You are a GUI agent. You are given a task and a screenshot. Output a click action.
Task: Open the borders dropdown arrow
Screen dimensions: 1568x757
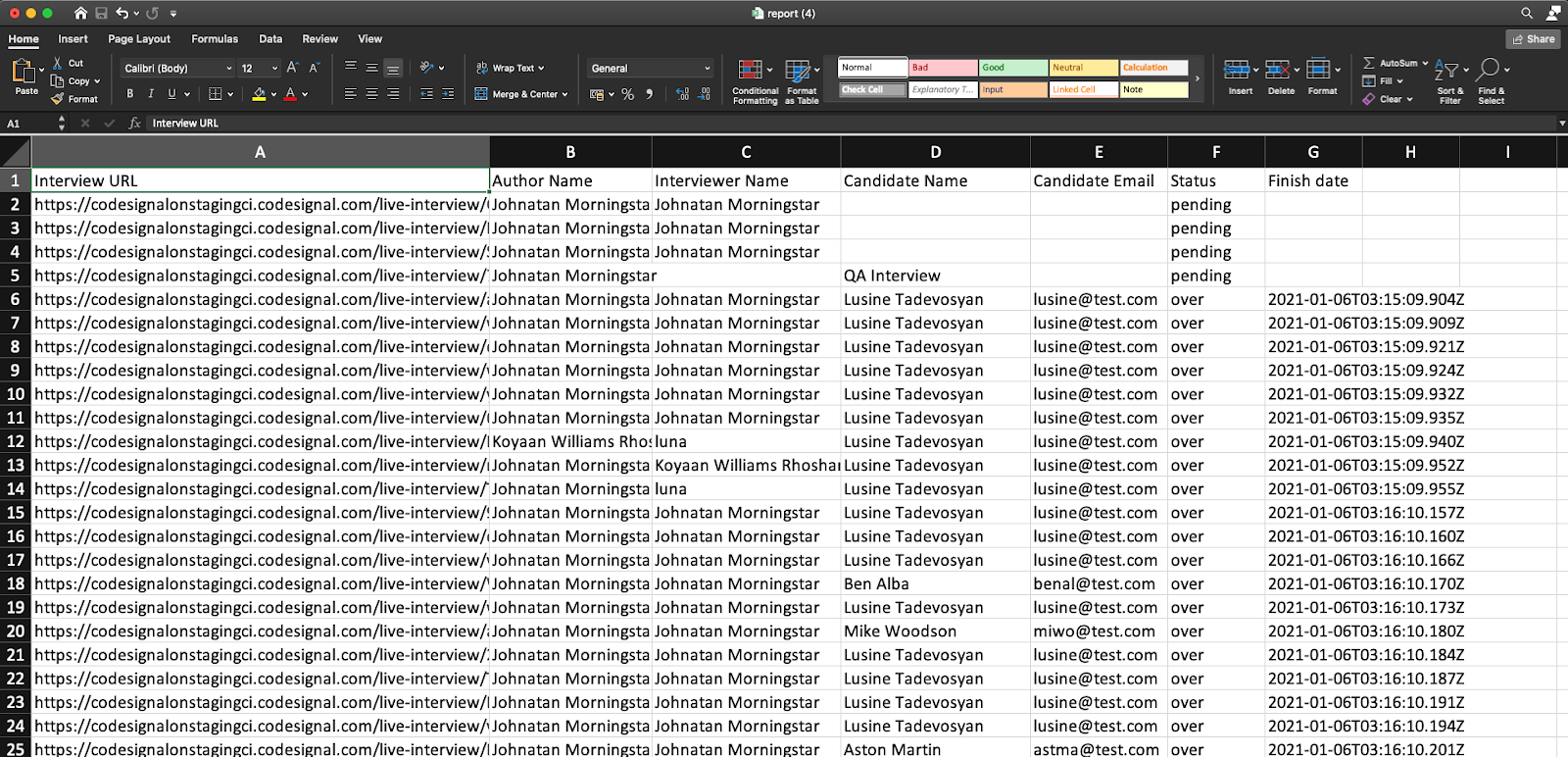coord(230,94)
